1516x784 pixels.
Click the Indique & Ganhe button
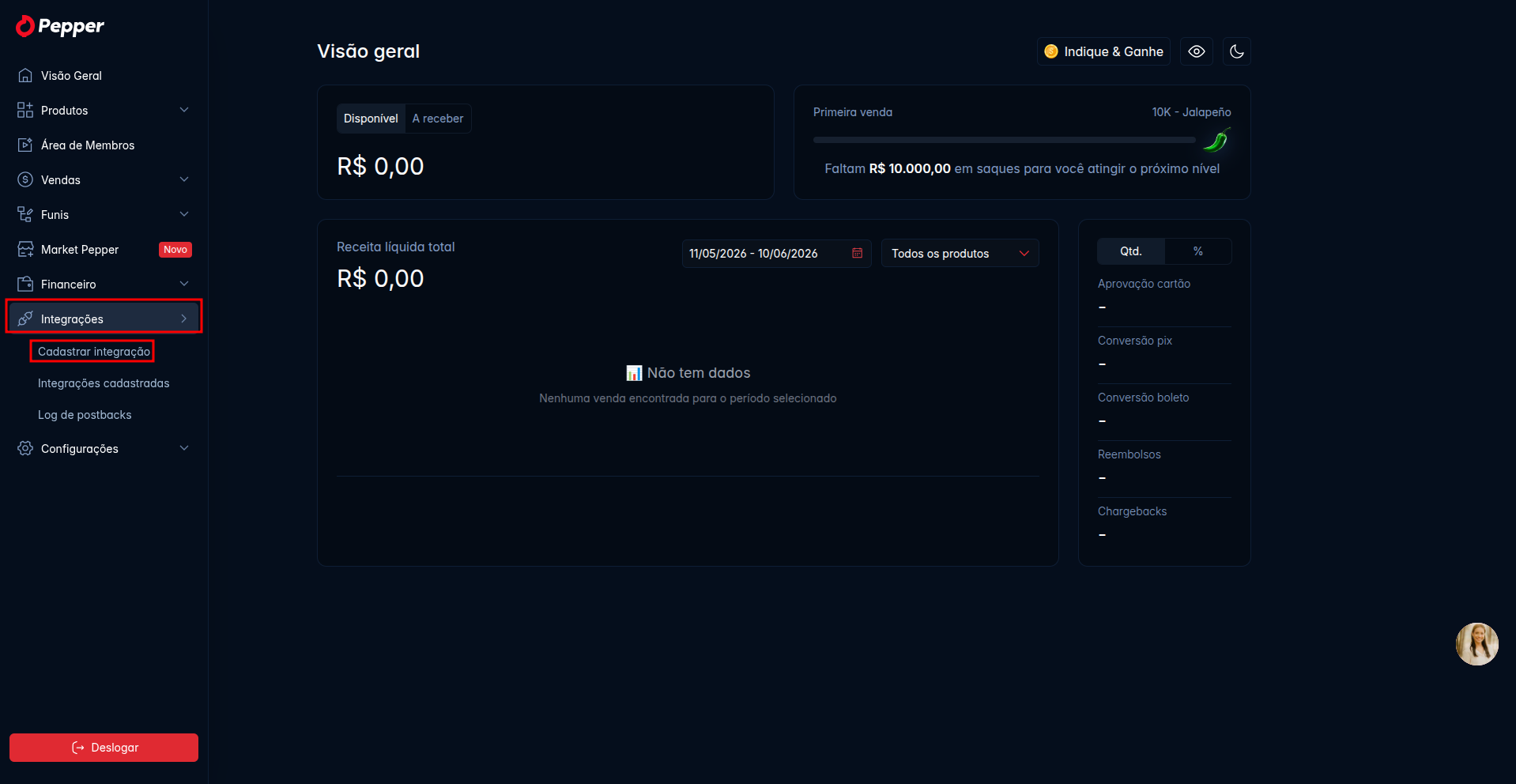(1103, 51)
